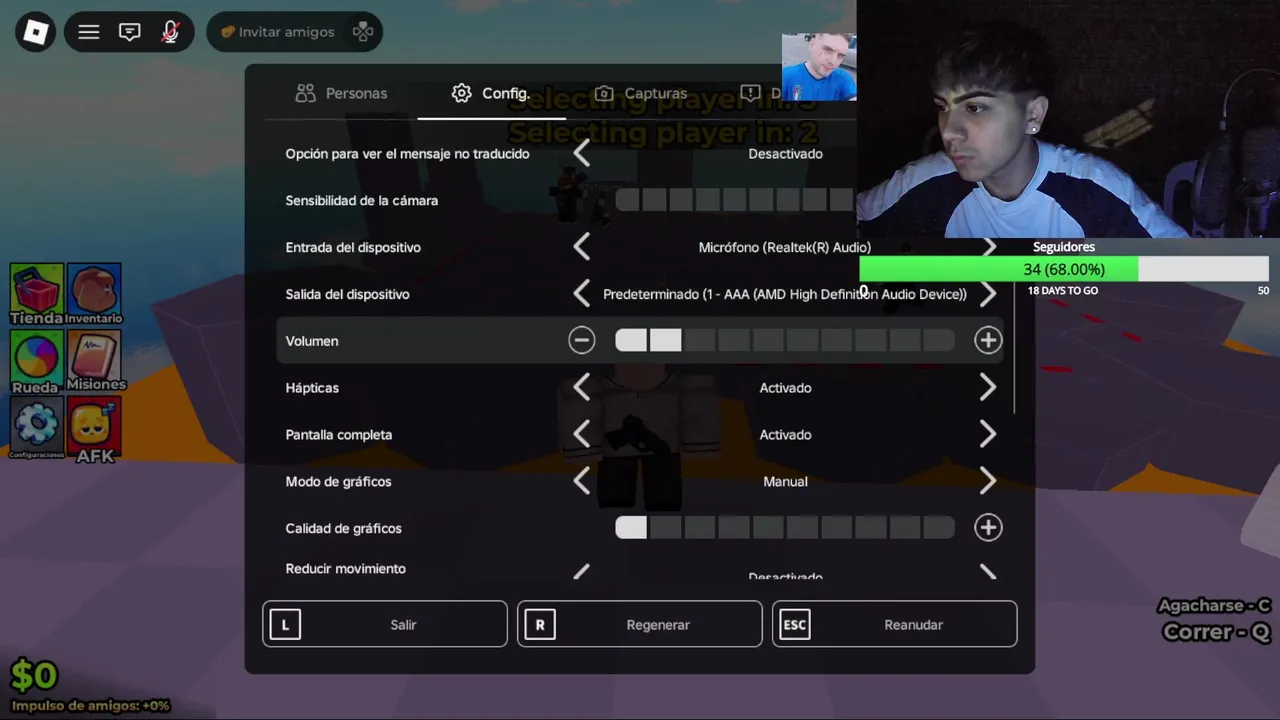
Task: Click right arrow for Modo de gráficos
Action: 988,481
